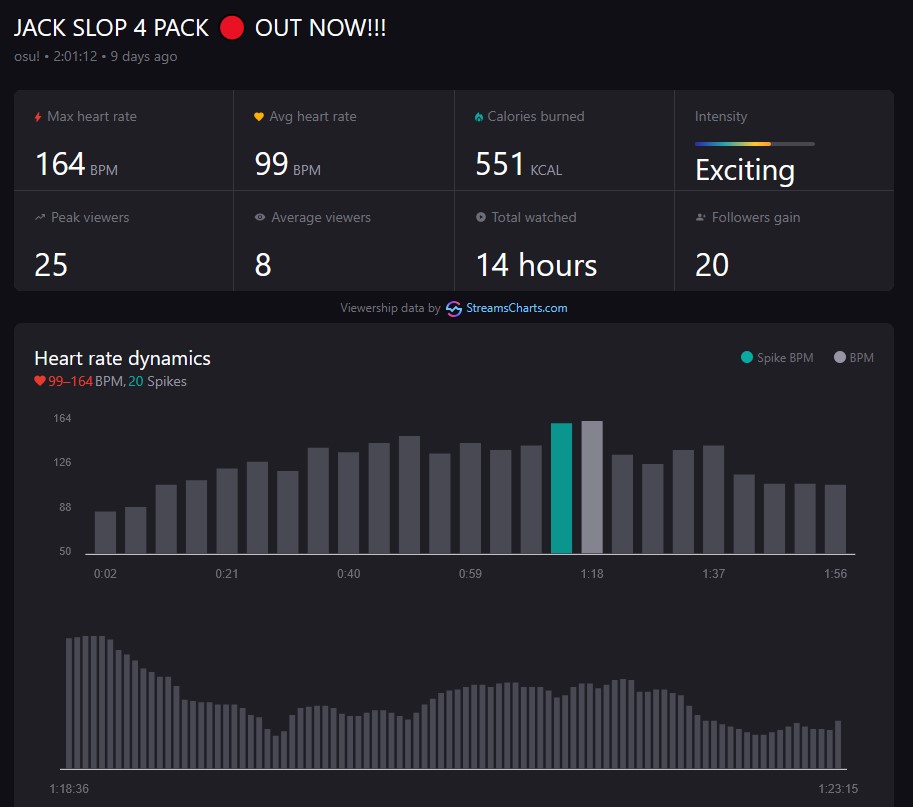Click the 99–164 BPM range text

click(86, 381)
